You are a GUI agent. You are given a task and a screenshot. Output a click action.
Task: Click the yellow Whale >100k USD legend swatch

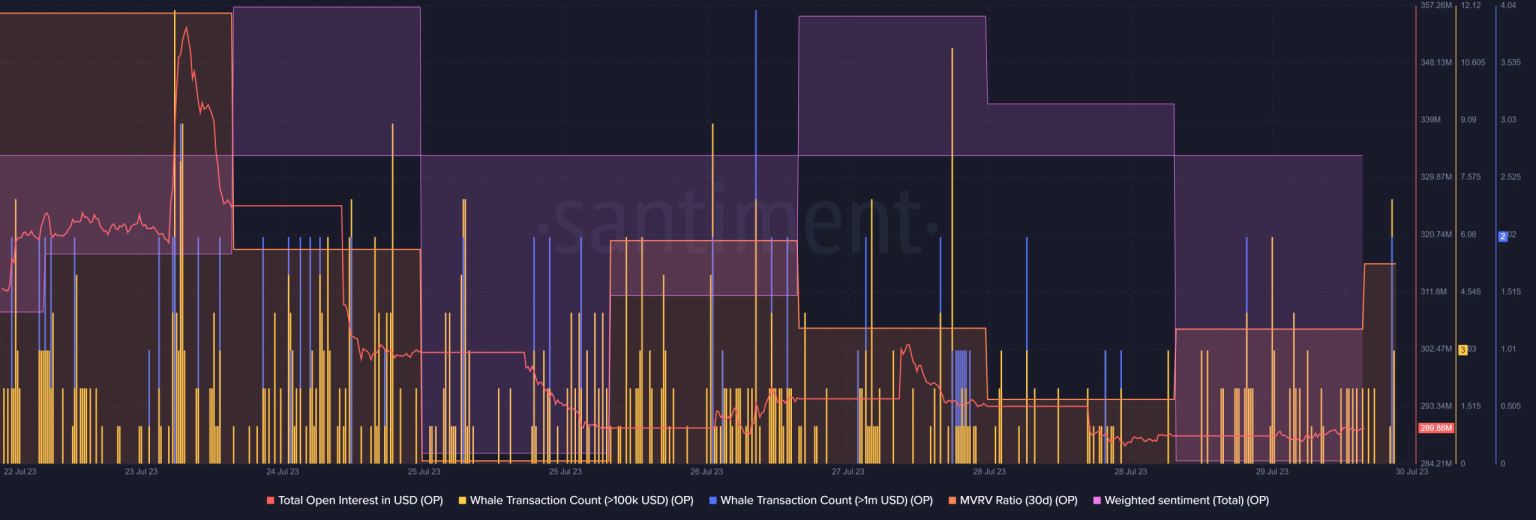pos(462,500)
